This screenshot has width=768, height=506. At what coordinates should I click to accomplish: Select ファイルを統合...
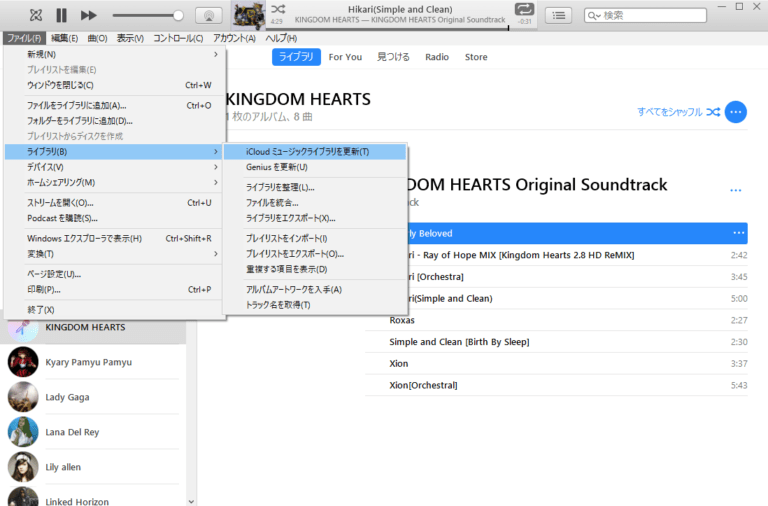point(315,203)
